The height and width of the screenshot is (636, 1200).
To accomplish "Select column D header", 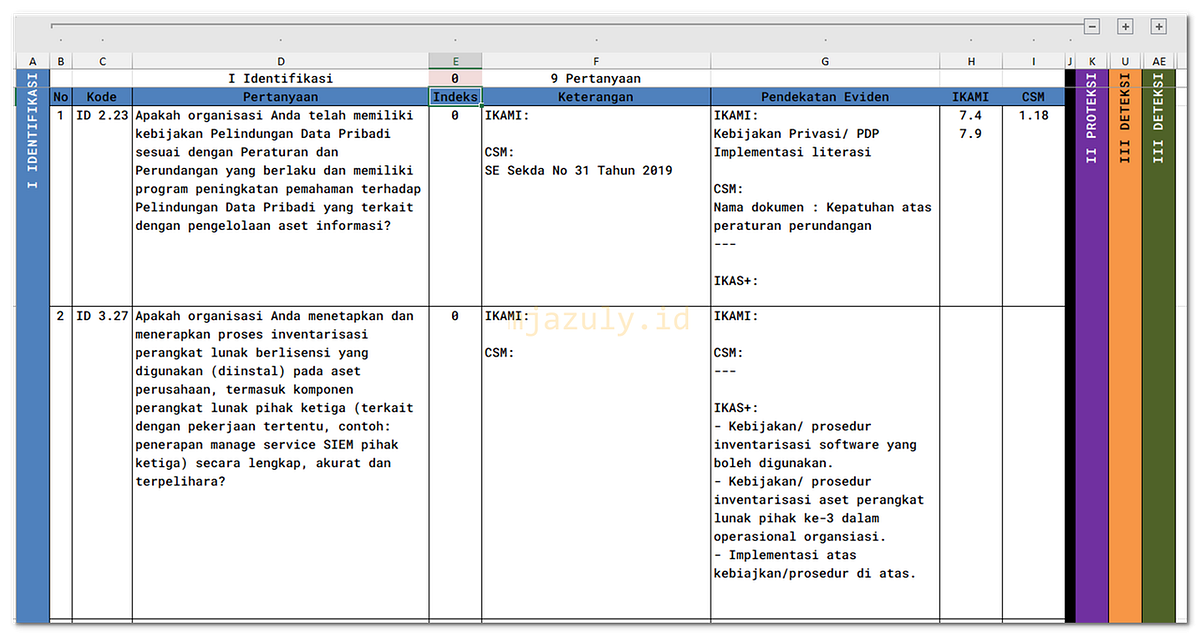I will tap(281, 62).
